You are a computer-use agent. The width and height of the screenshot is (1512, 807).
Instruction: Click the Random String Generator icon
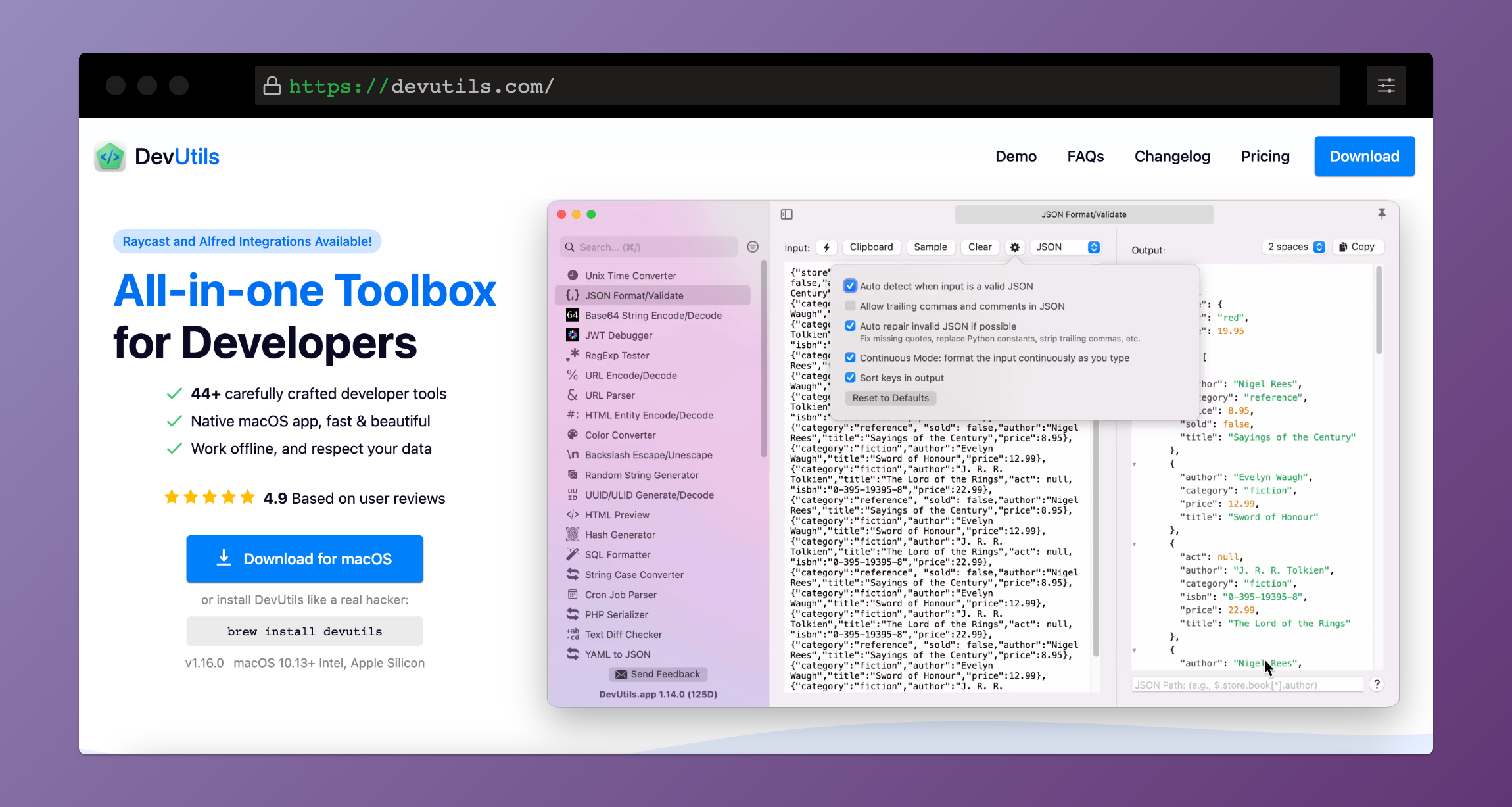pyautogui.click(x=573, y=474)
